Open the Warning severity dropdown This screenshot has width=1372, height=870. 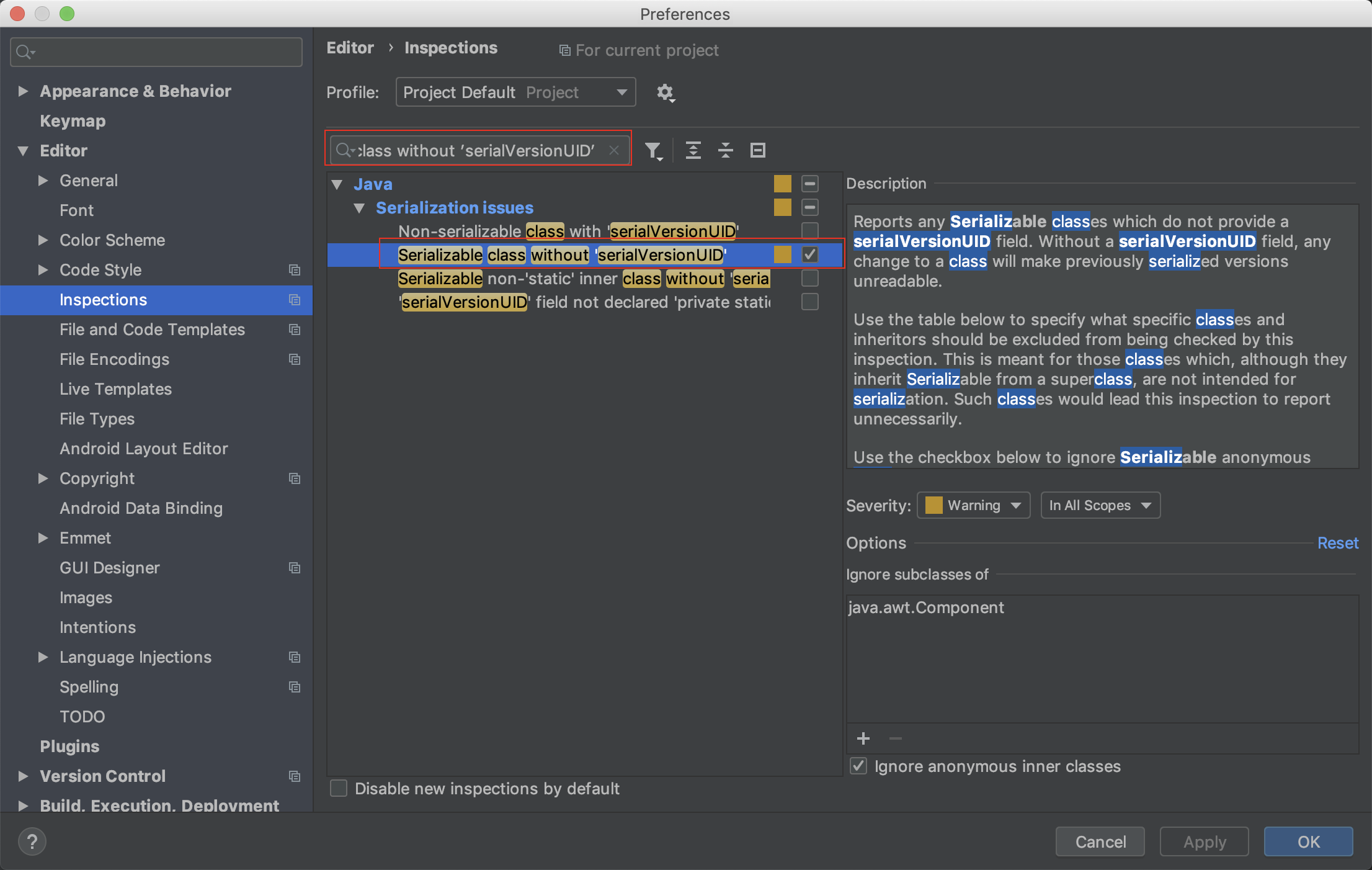point(973,505)
